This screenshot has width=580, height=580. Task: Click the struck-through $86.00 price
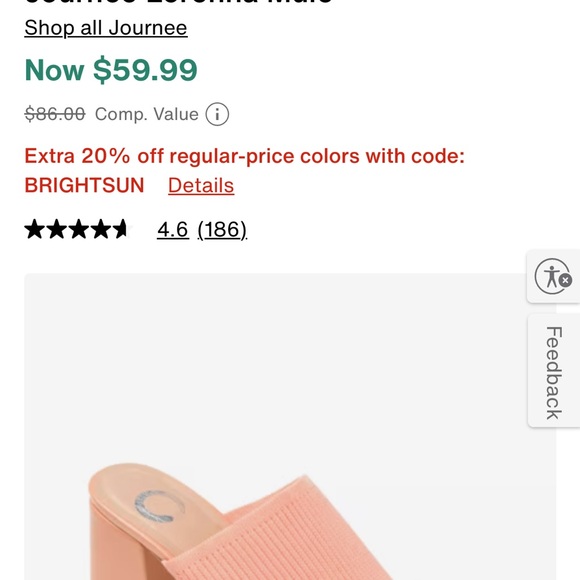coord(55,114)
